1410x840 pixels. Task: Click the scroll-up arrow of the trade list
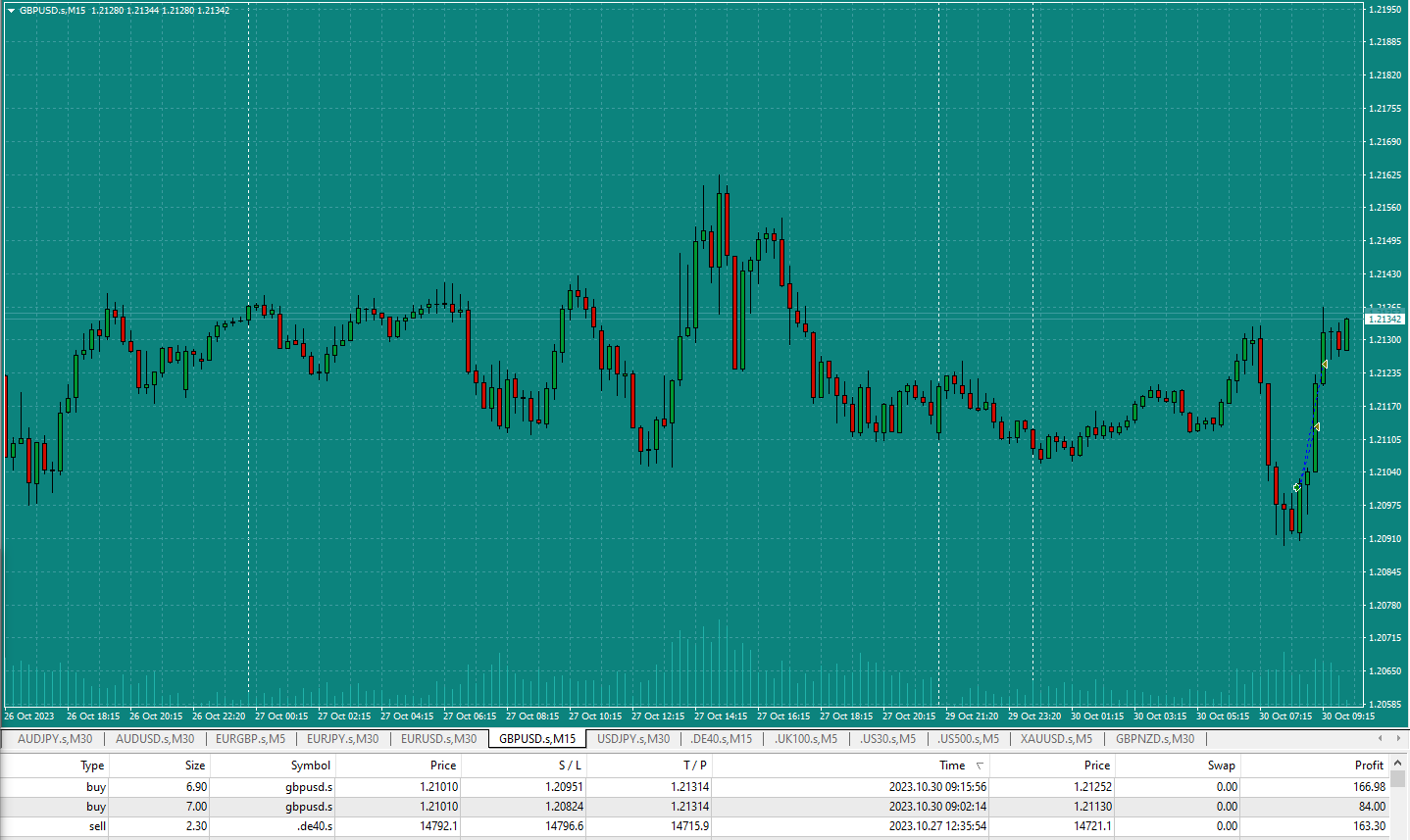pyautogui.click(x=1400, y=762)
